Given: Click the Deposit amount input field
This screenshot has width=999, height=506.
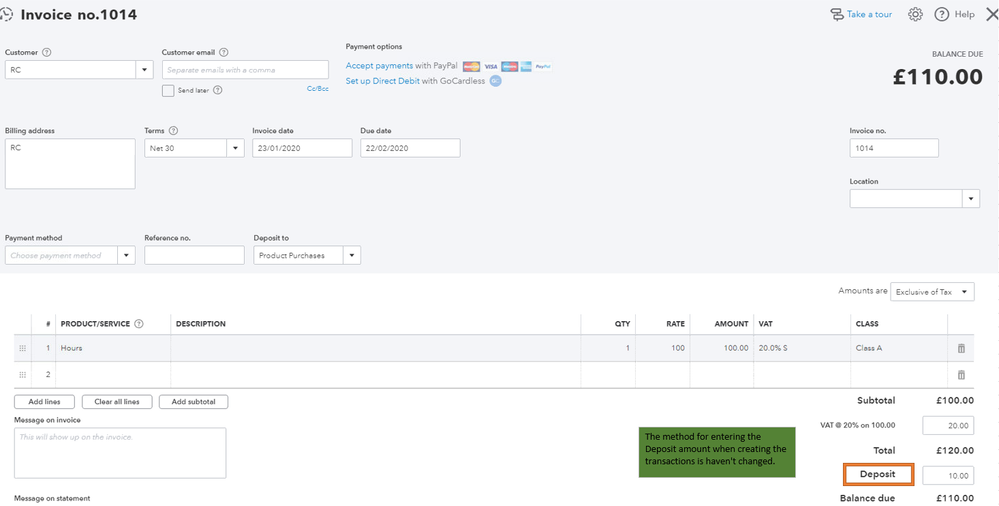Looking at the screenshot, I should point(947,475).
